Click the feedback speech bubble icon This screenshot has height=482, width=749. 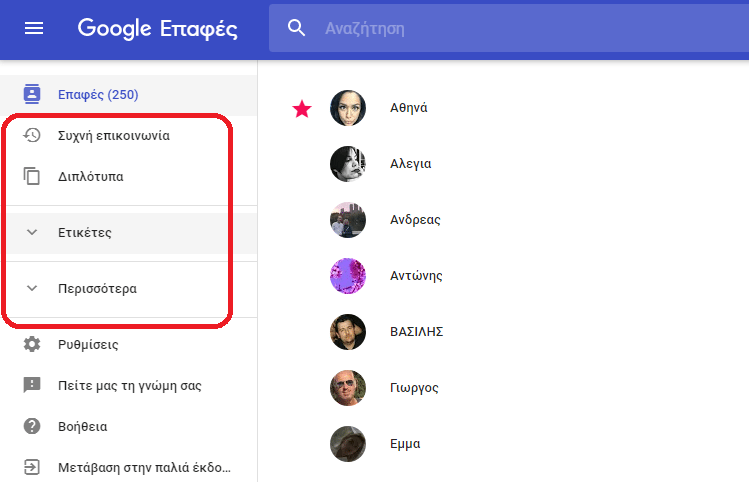[32, 385]
